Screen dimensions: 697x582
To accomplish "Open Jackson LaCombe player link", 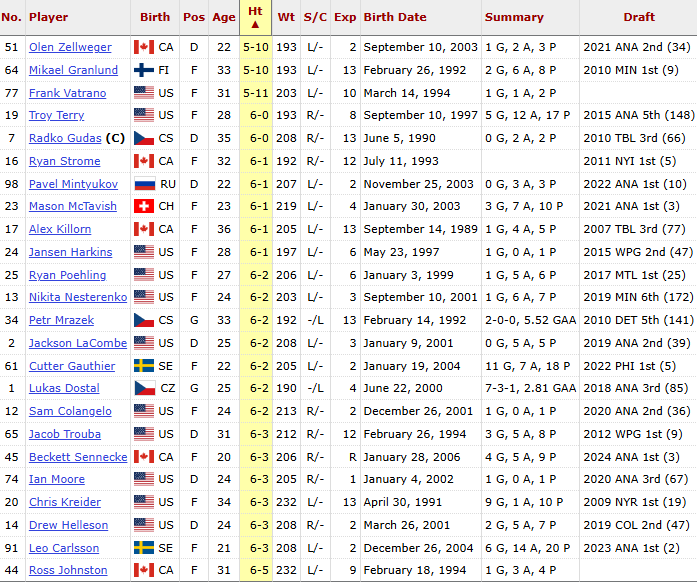I will pos(78,343).
